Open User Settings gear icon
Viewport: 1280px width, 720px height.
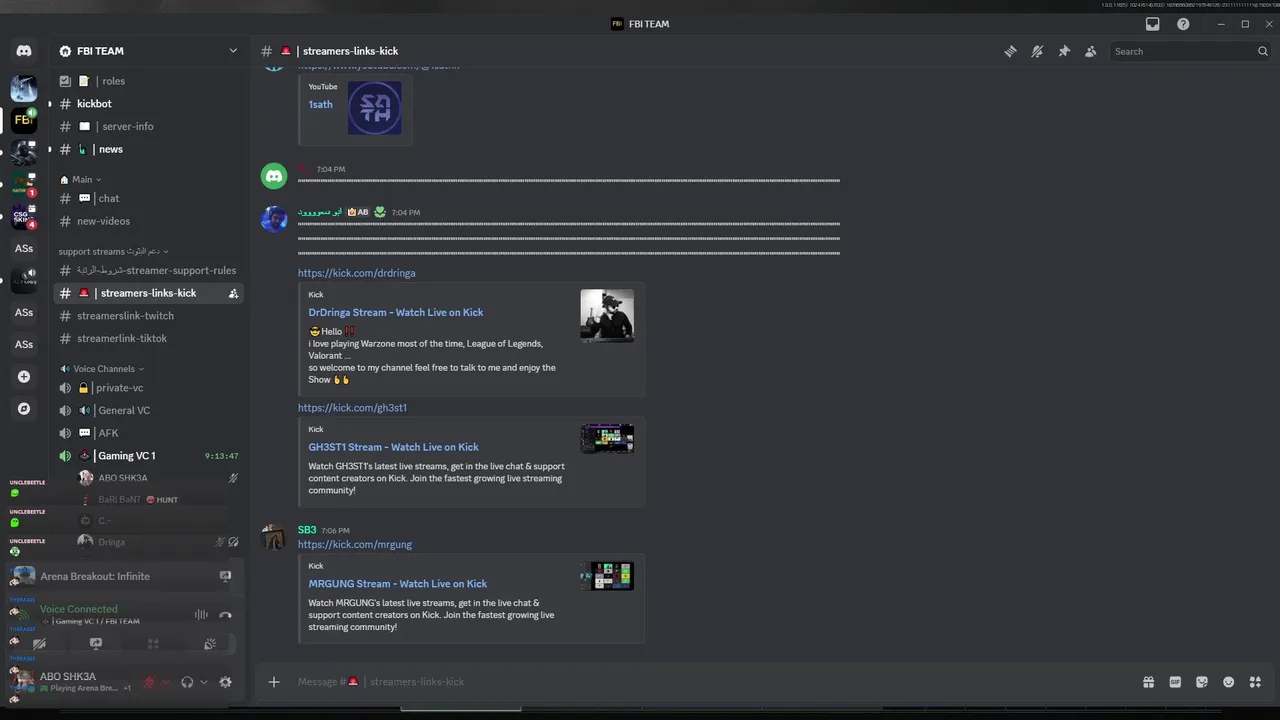tap(225, 682)
